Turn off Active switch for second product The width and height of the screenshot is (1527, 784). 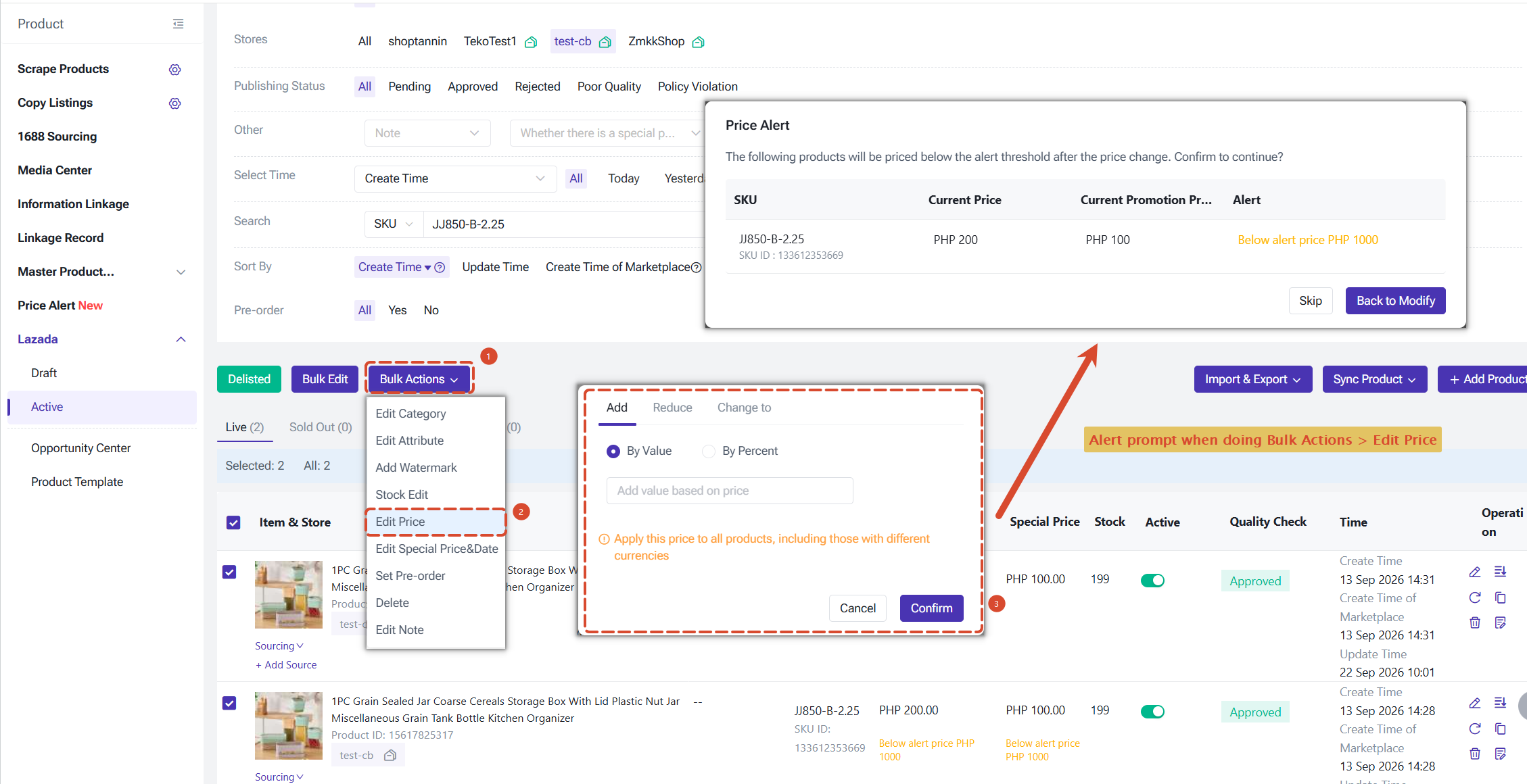[x=1152, y=712]
